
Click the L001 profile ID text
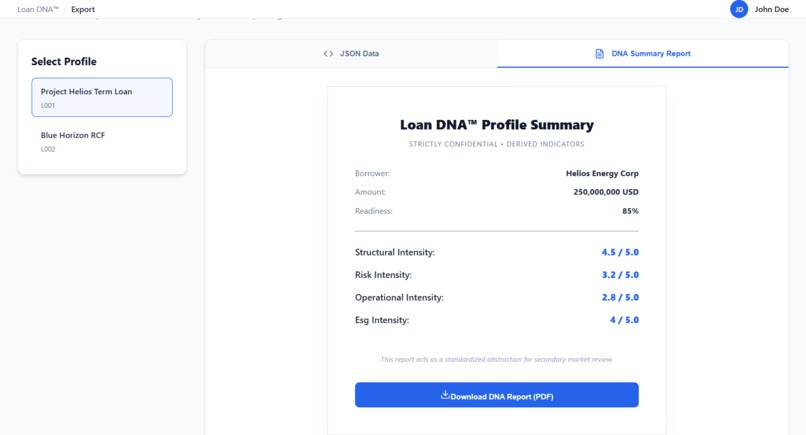tap(48, 105)
